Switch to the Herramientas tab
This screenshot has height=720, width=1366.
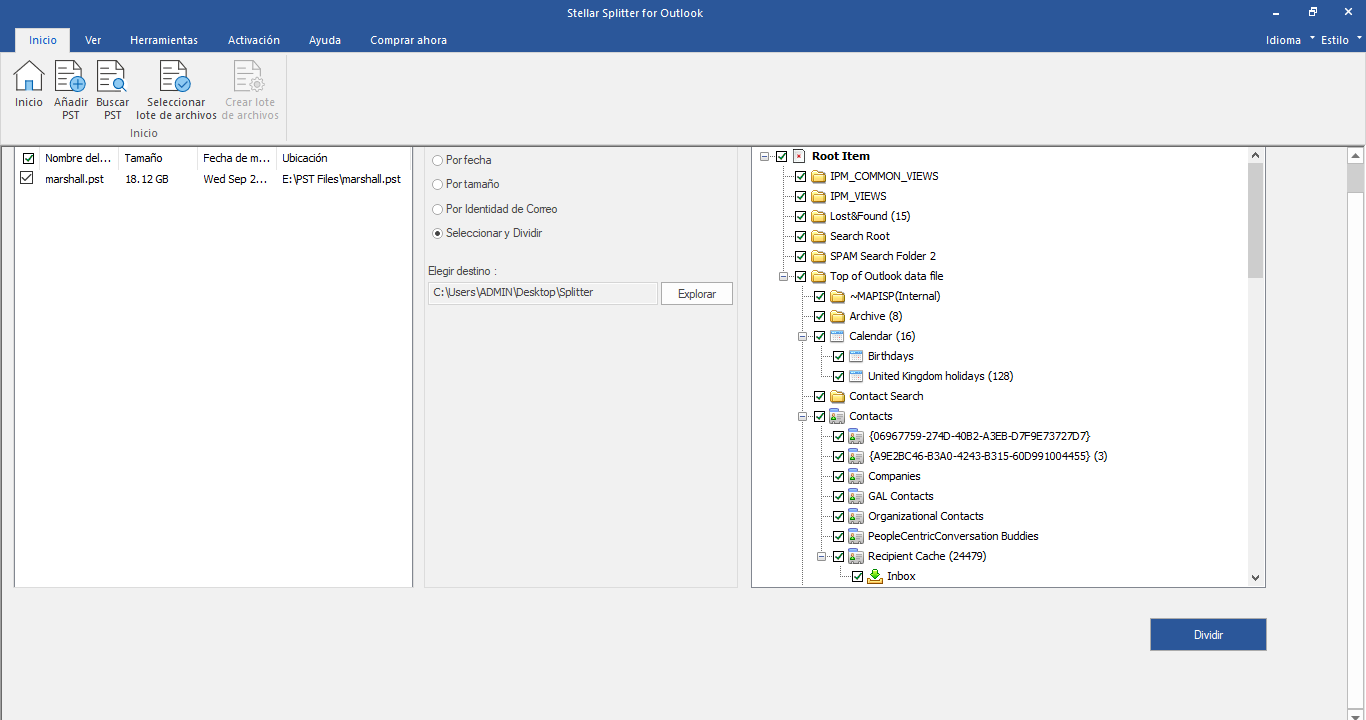click(164, 40)
